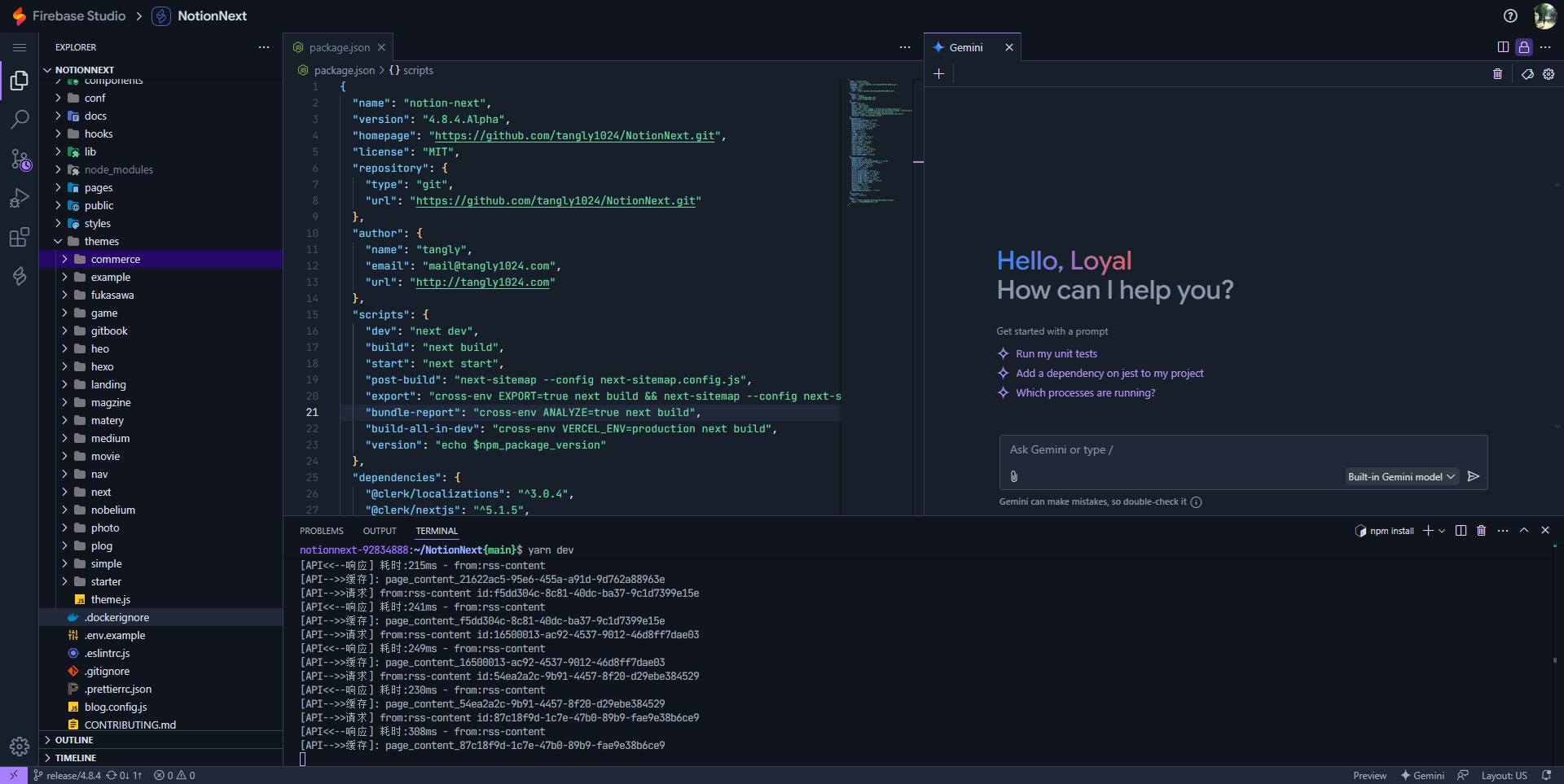Click the tag icon in the Gemini toolbar
Viewport: 1564px width, 784px height.
pos(1527,74)
